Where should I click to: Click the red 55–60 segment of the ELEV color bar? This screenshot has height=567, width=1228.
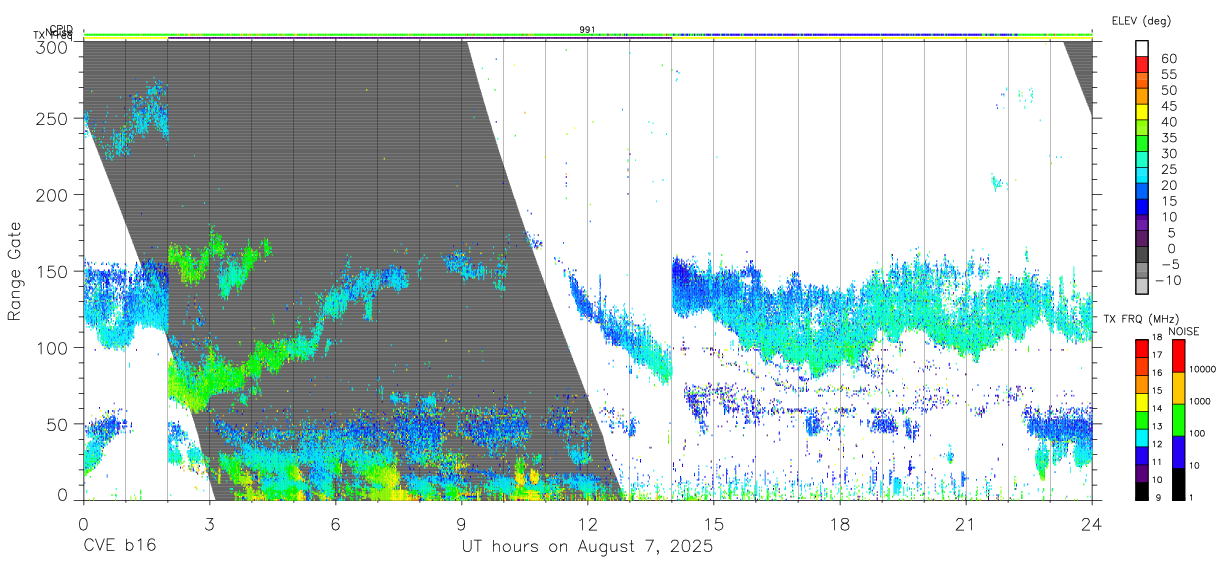coord(1143,65)
